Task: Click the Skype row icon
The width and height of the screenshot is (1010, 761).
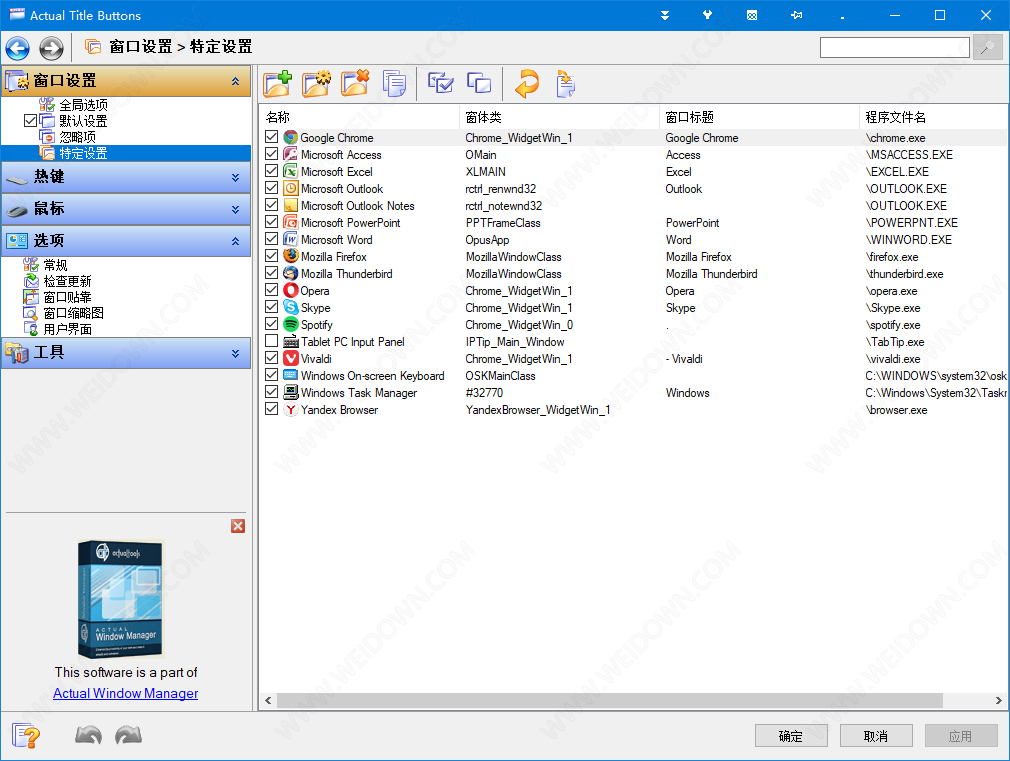Action: [x=291, y=307]
